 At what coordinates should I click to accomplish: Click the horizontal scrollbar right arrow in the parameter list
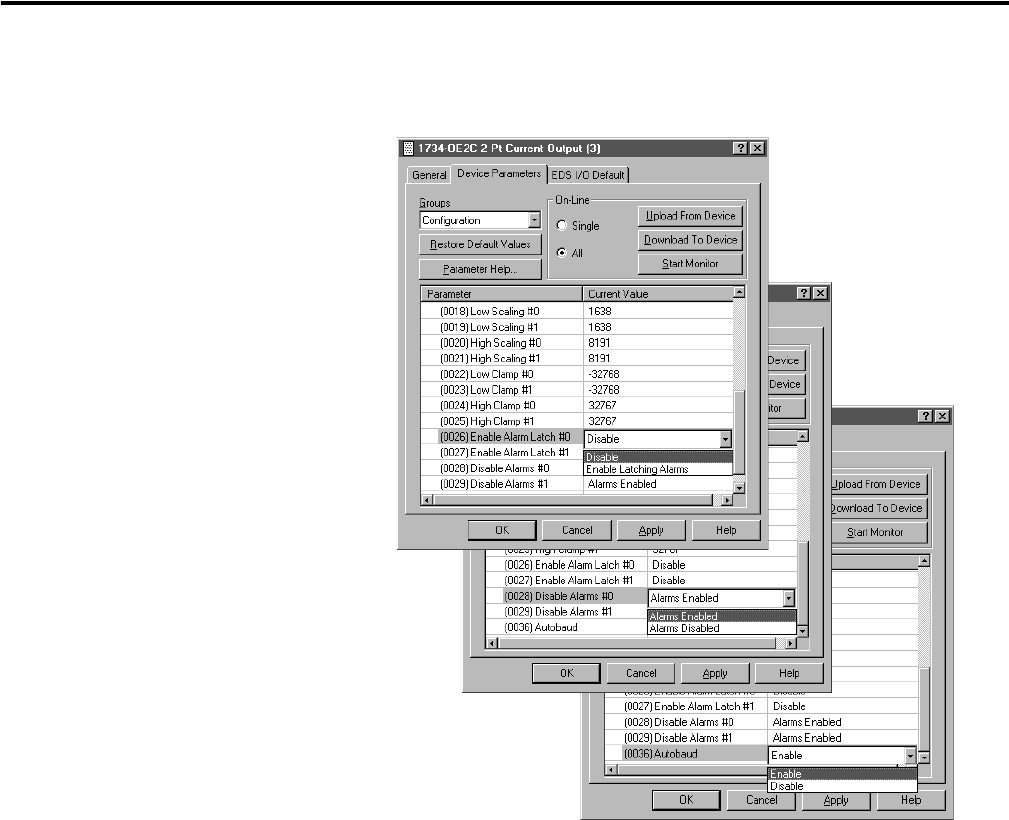[726, 499]
